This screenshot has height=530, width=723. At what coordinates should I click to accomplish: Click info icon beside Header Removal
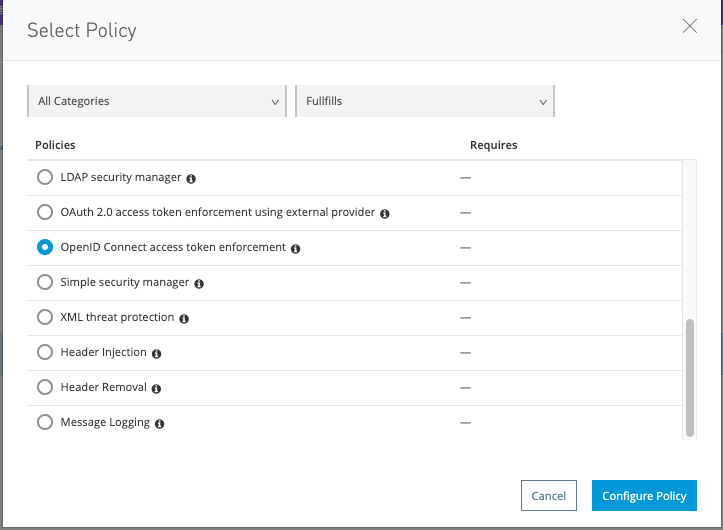[157, 388]
